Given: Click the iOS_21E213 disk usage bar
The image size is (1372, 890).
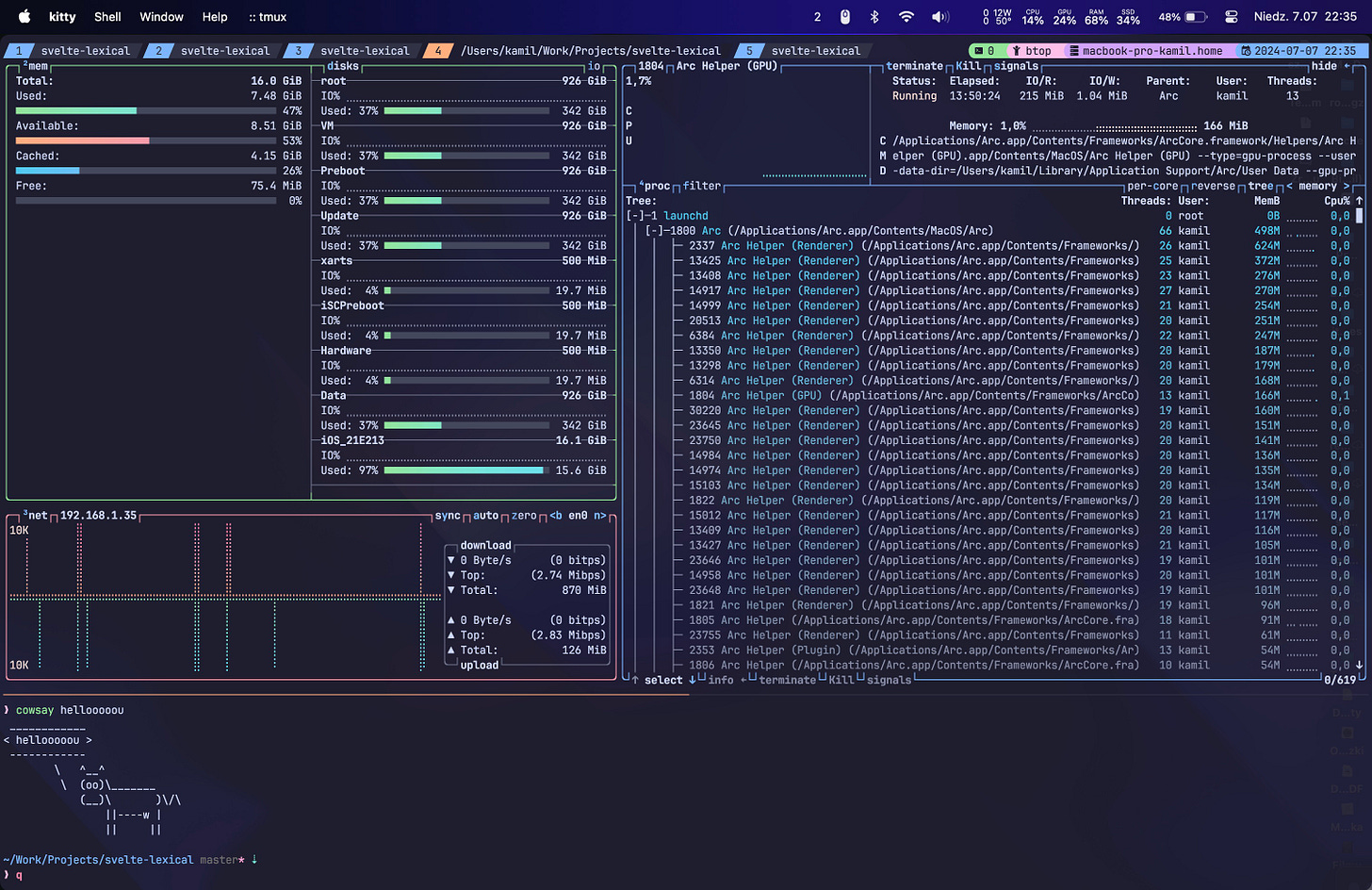Looking at the screenshot, I should click(466, 470).
